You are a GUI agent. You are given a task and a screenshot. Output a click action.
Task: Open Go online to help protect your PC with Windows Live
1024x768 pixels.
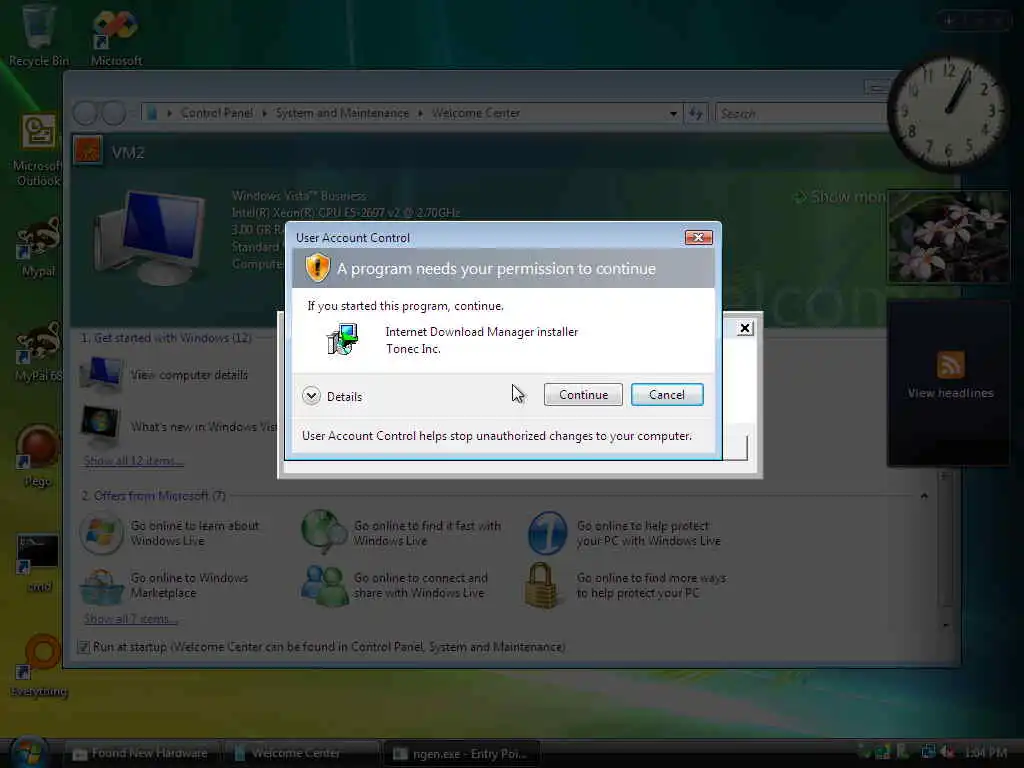(x=624, y=533)
